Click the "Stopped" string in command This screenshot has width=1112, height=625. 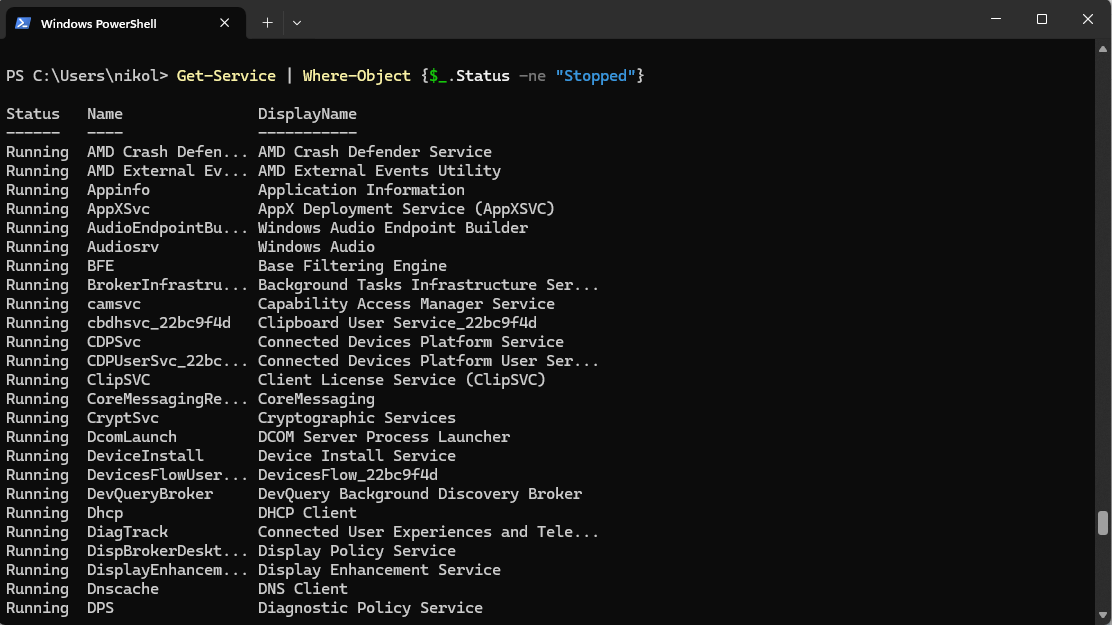595,76
